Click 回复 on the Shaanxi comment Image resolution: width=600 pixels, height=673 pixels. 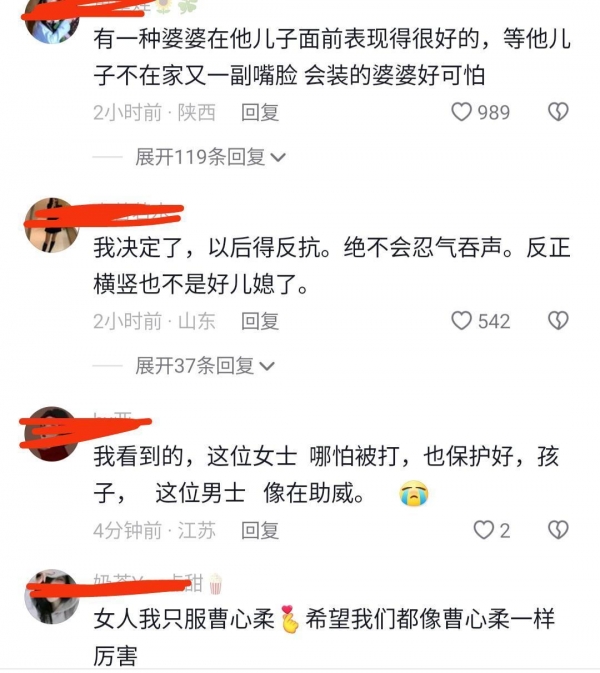260,113
